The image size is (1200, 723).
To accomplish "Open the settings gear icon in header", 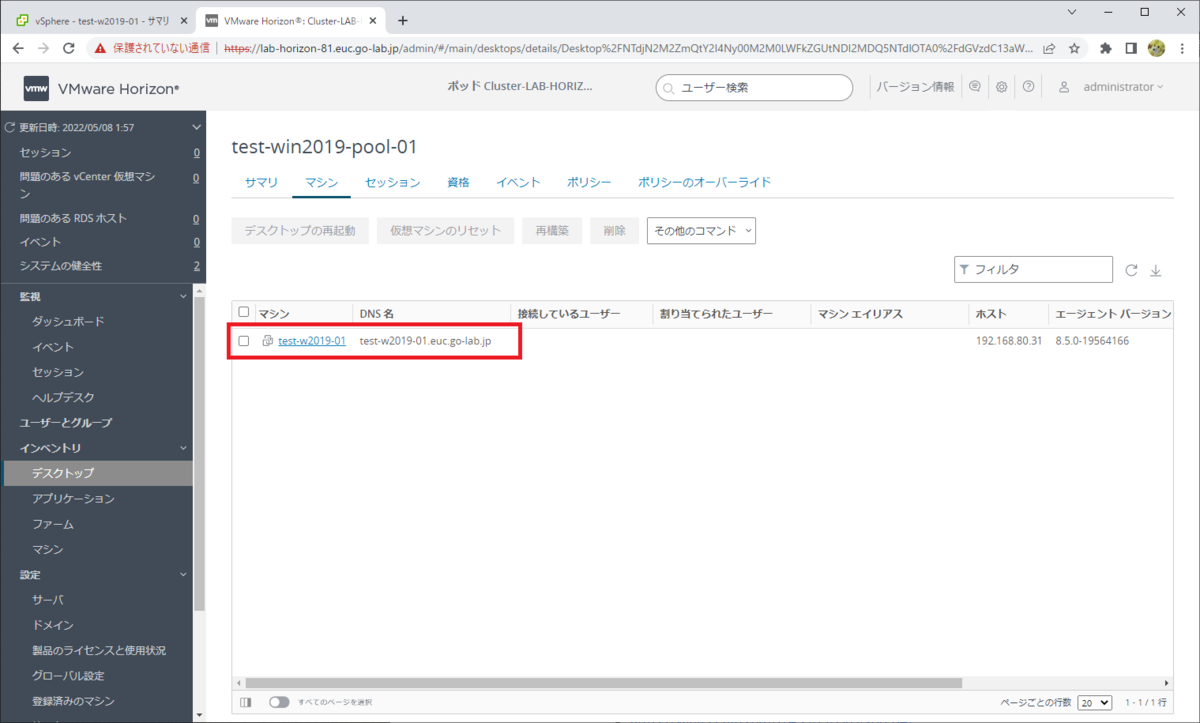I will 1001,88.
